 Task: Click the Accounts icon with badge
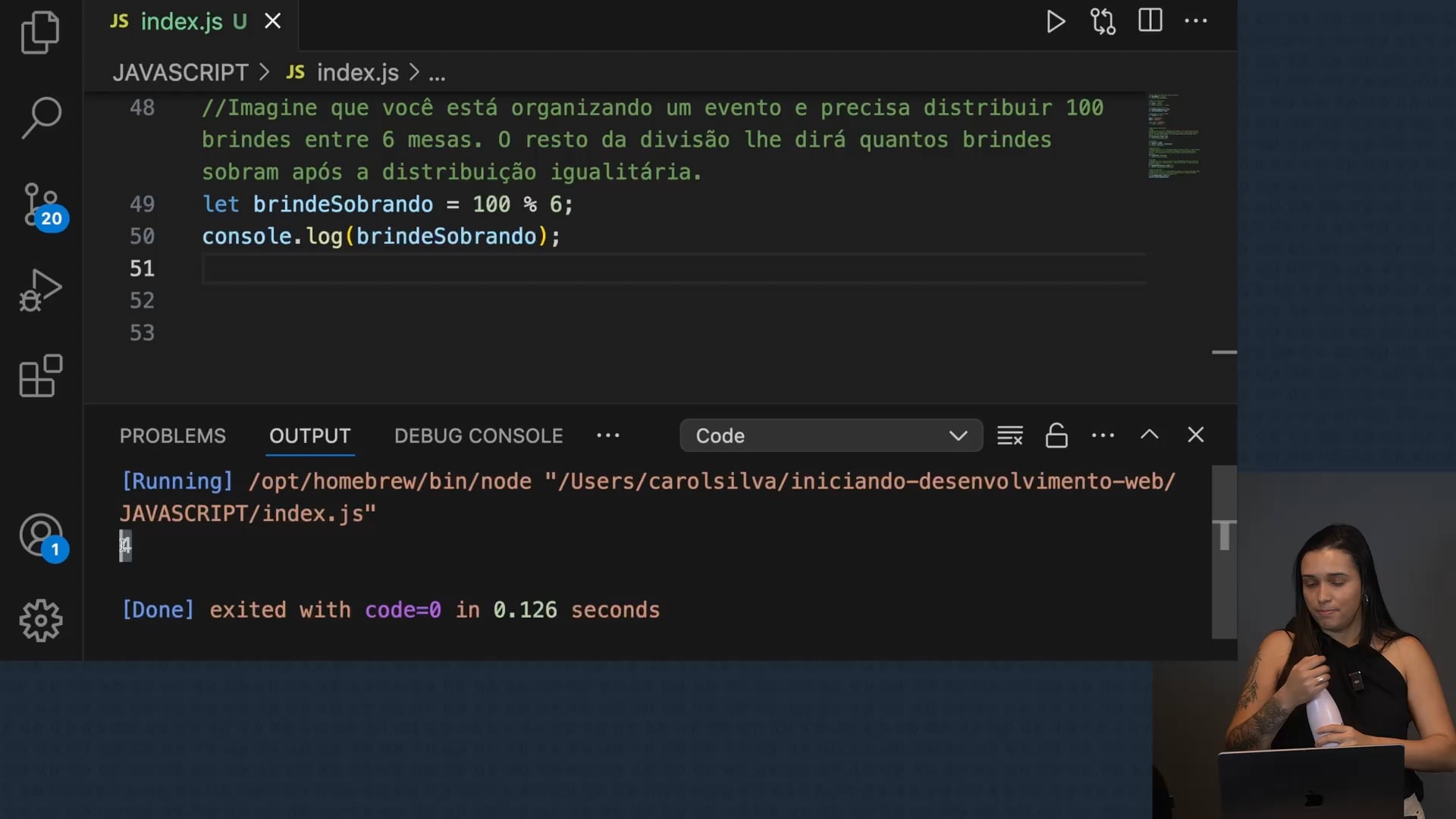tap(40, 535)
